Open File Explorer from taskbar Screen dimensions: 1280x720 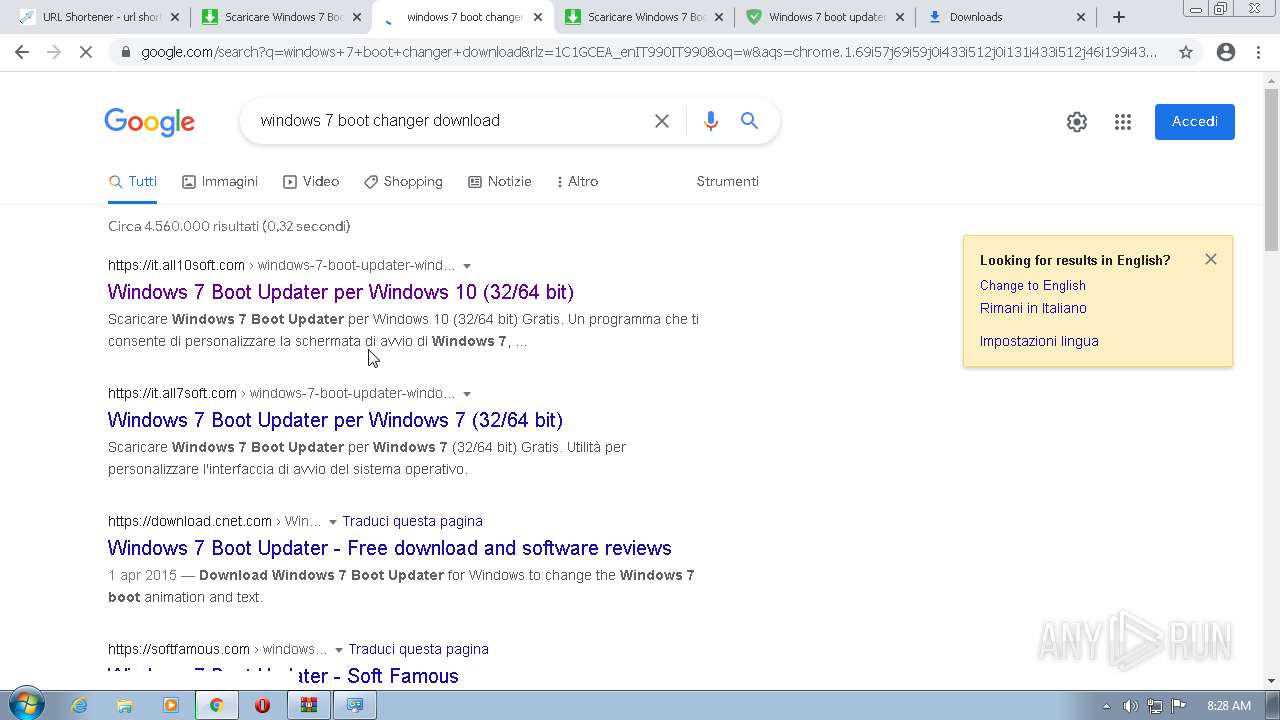125,705
